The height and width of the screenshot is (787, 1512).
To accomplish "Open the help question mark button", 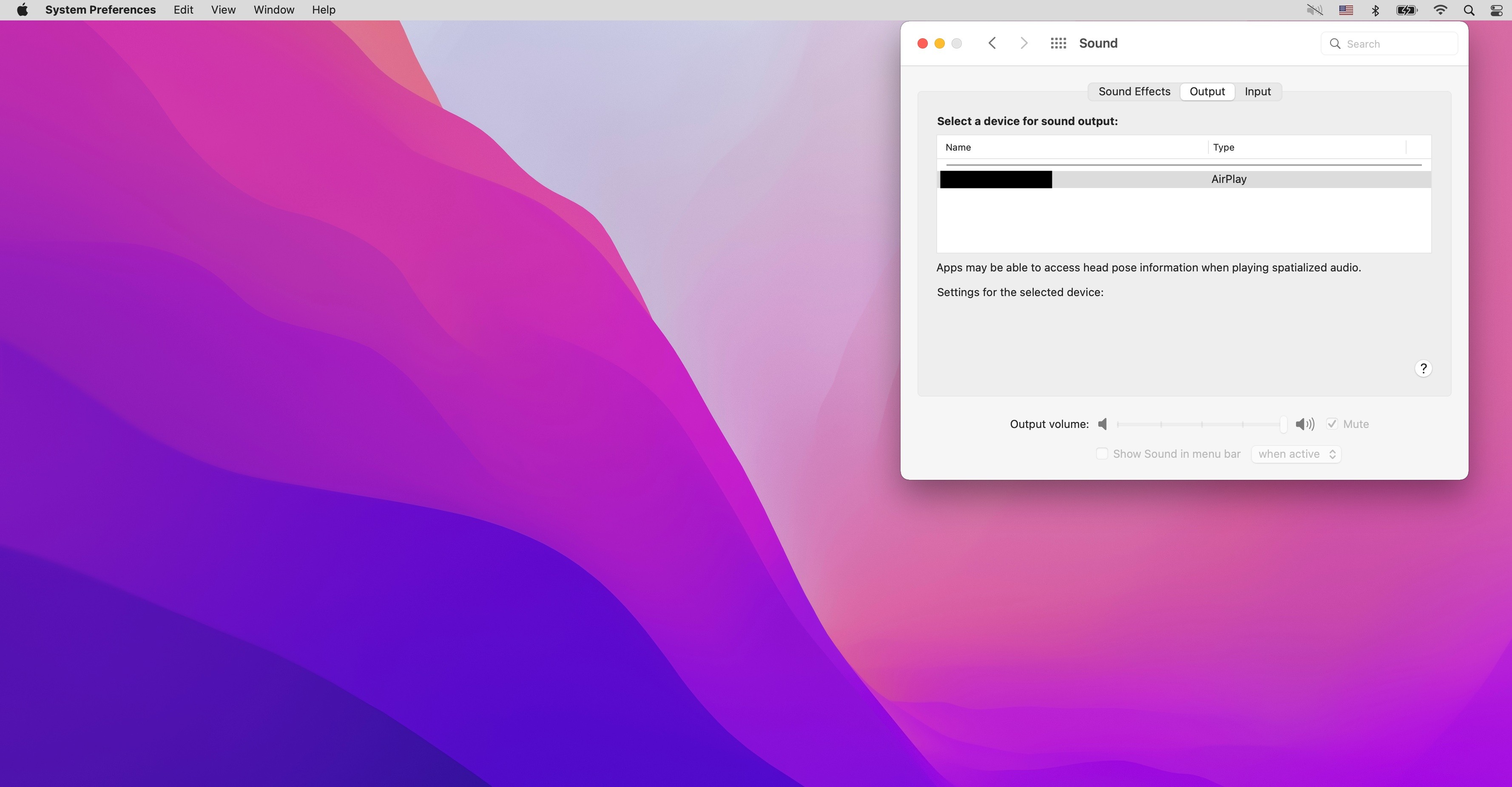I will click(1423, 368).
